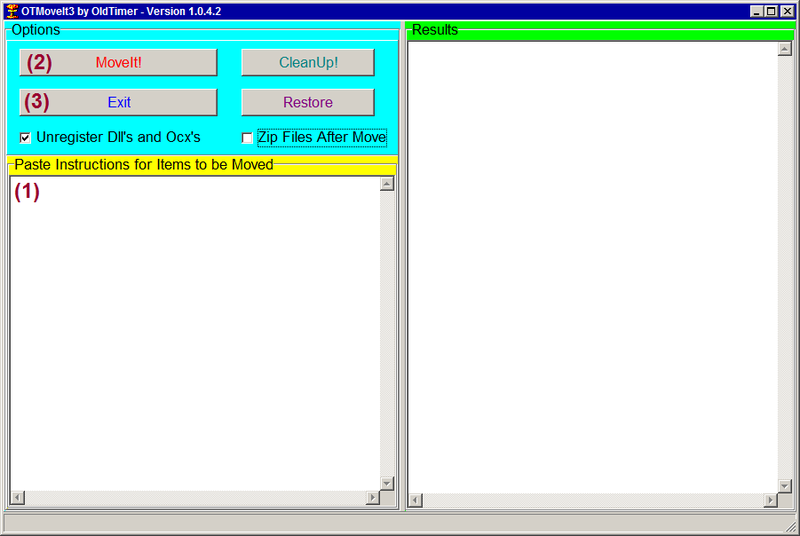Minimize the OTMoveIt3 window

click(757, 11)
